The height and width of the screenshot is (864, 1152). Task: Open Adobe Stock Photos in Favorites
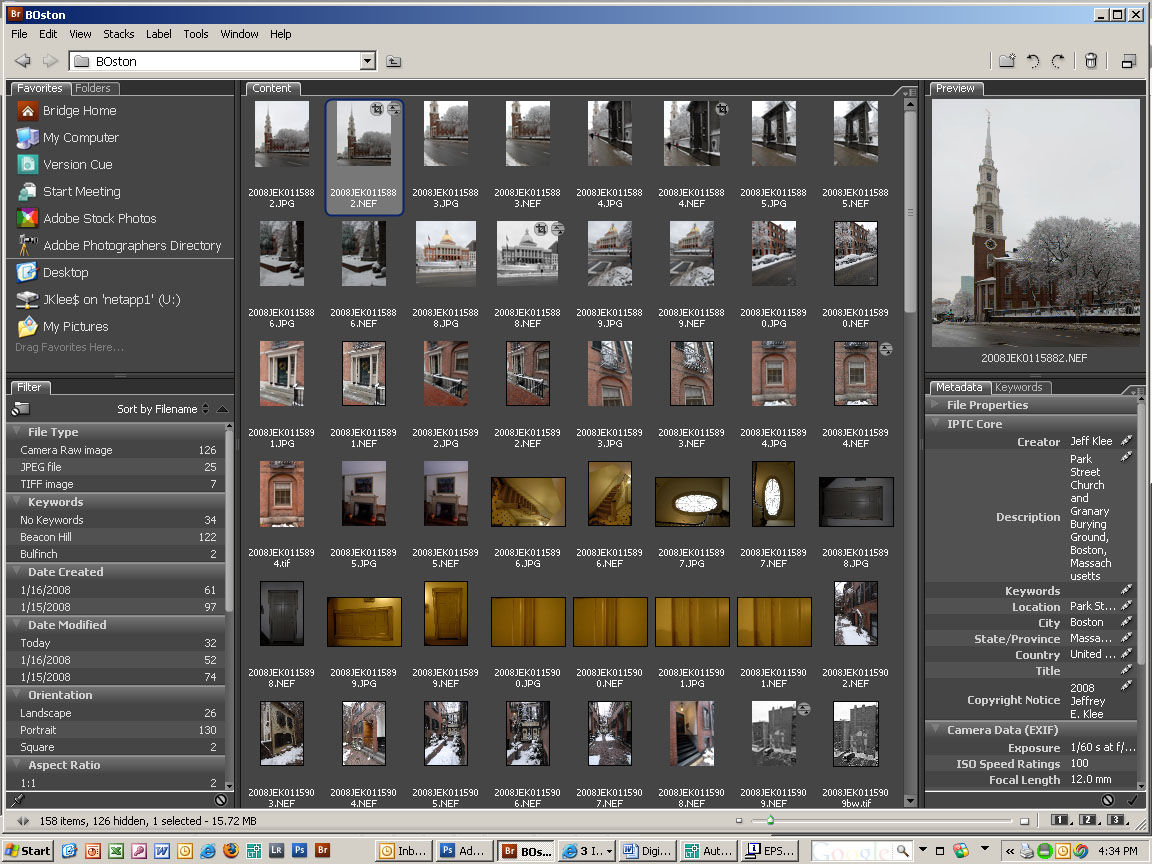click(x=99, y=218)
